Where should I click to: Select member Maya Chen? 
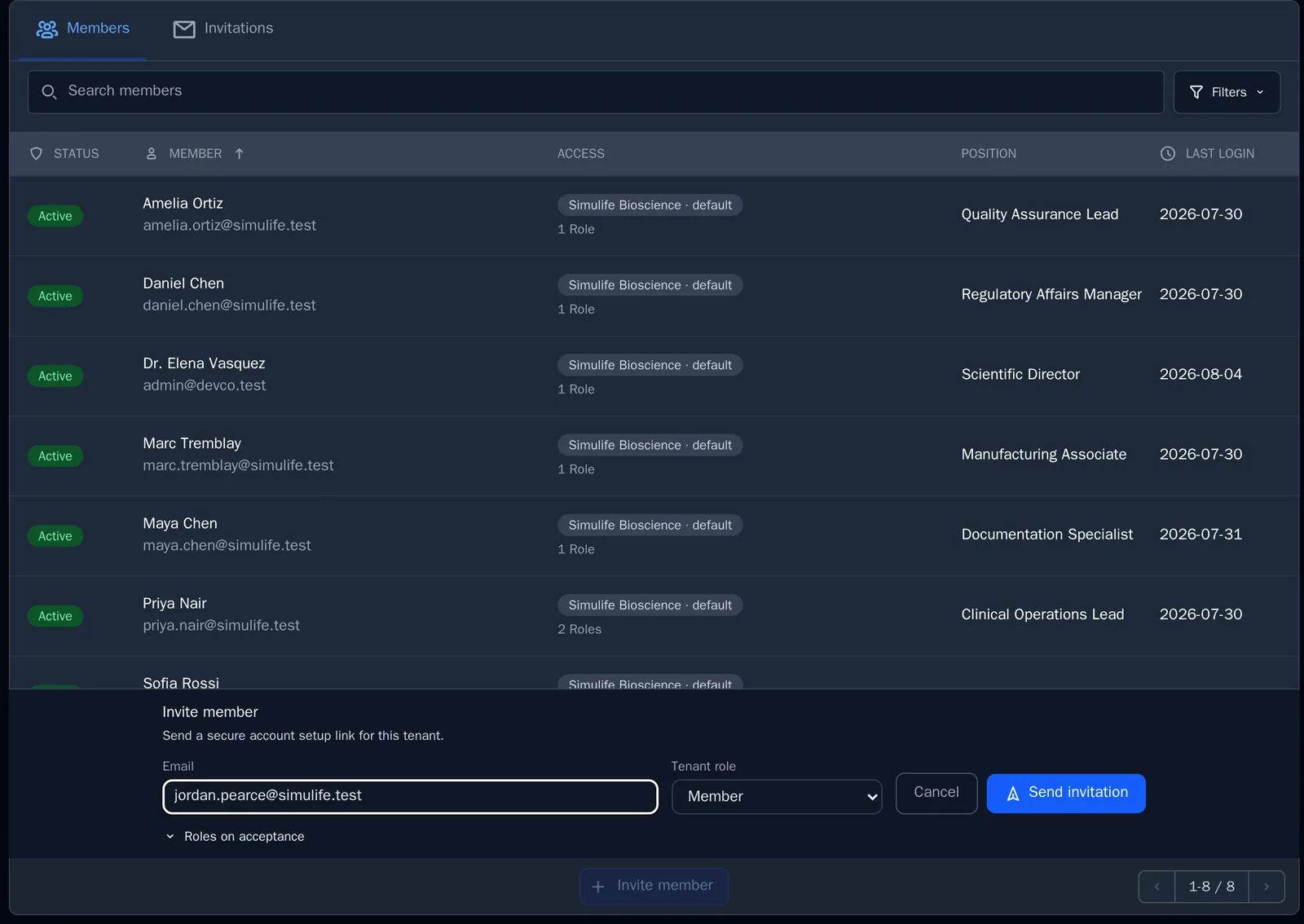180,523
